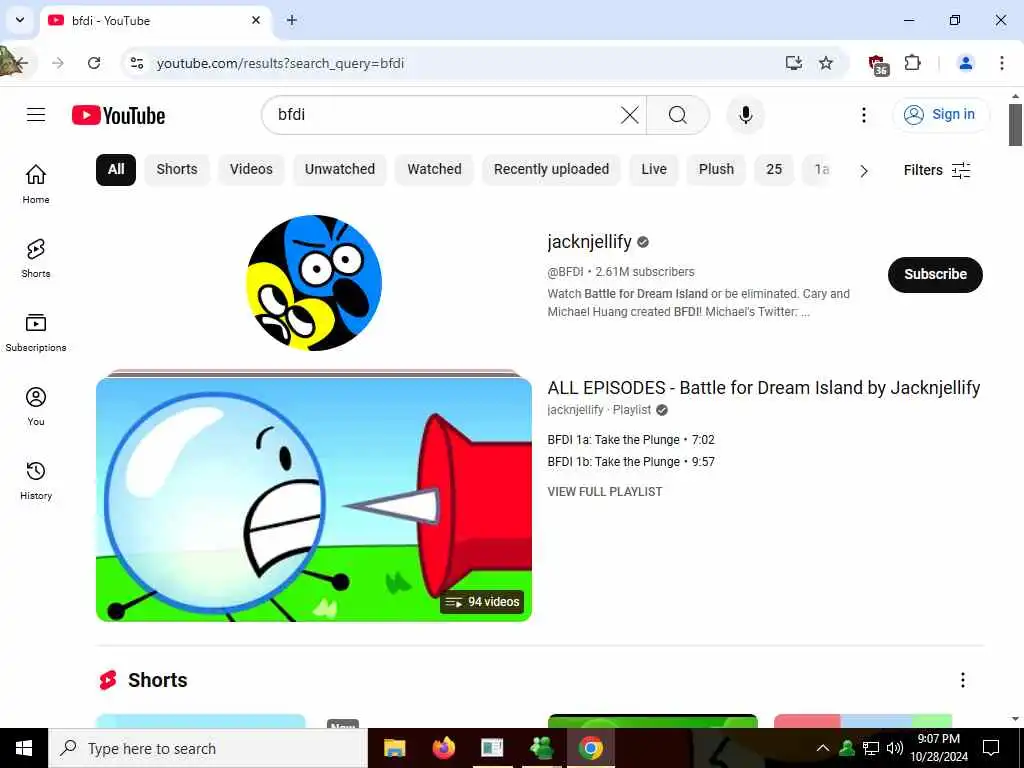Select the Live filter chip

click(654, 170)
